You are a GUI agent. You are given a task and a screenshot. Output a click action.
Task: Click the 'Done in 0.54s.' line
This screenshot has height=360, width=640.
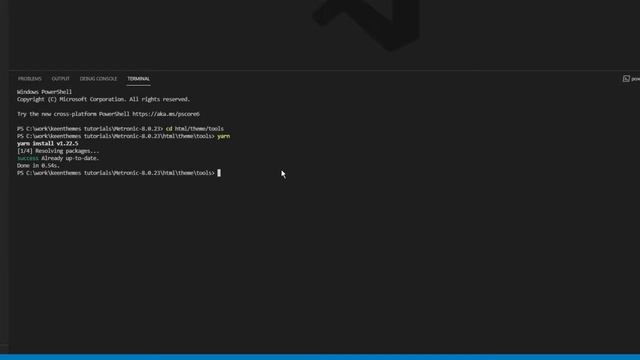pyautogui.click(x=38, y=165)
